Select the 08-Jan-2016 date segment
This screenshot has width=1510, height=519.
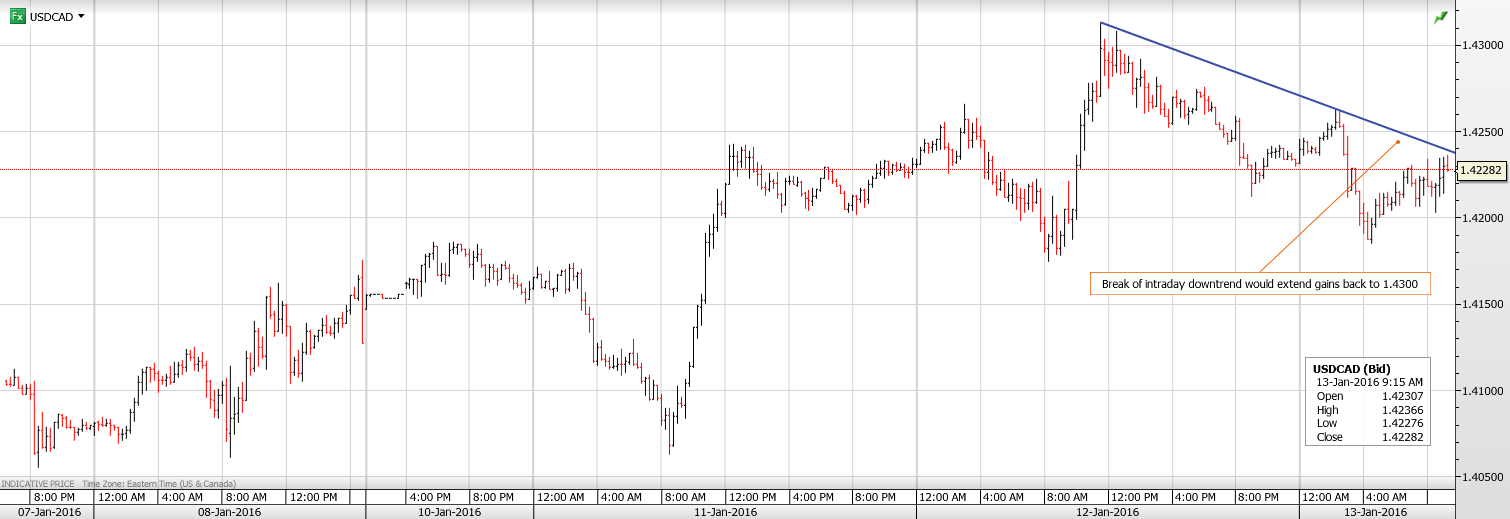(x=229, y=512)
